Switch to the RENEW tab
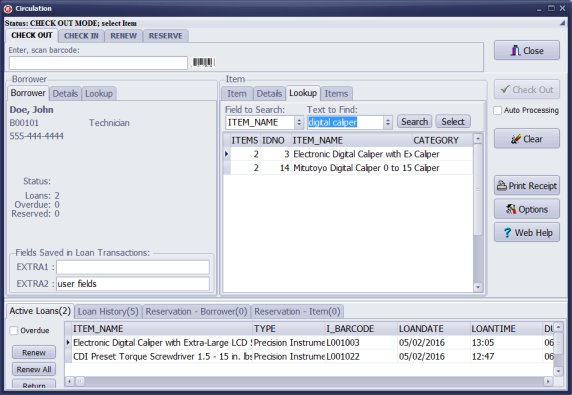This screenshot has height=395, width=572. click(x=123, y=36)
